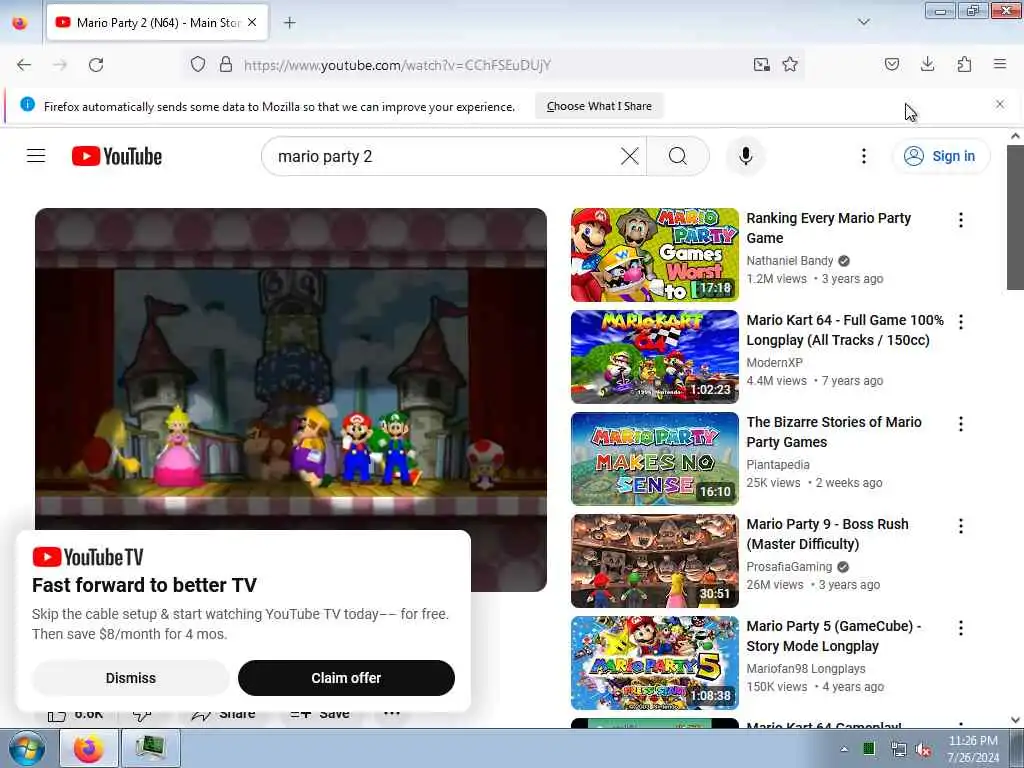View site security padlock info

226,64
